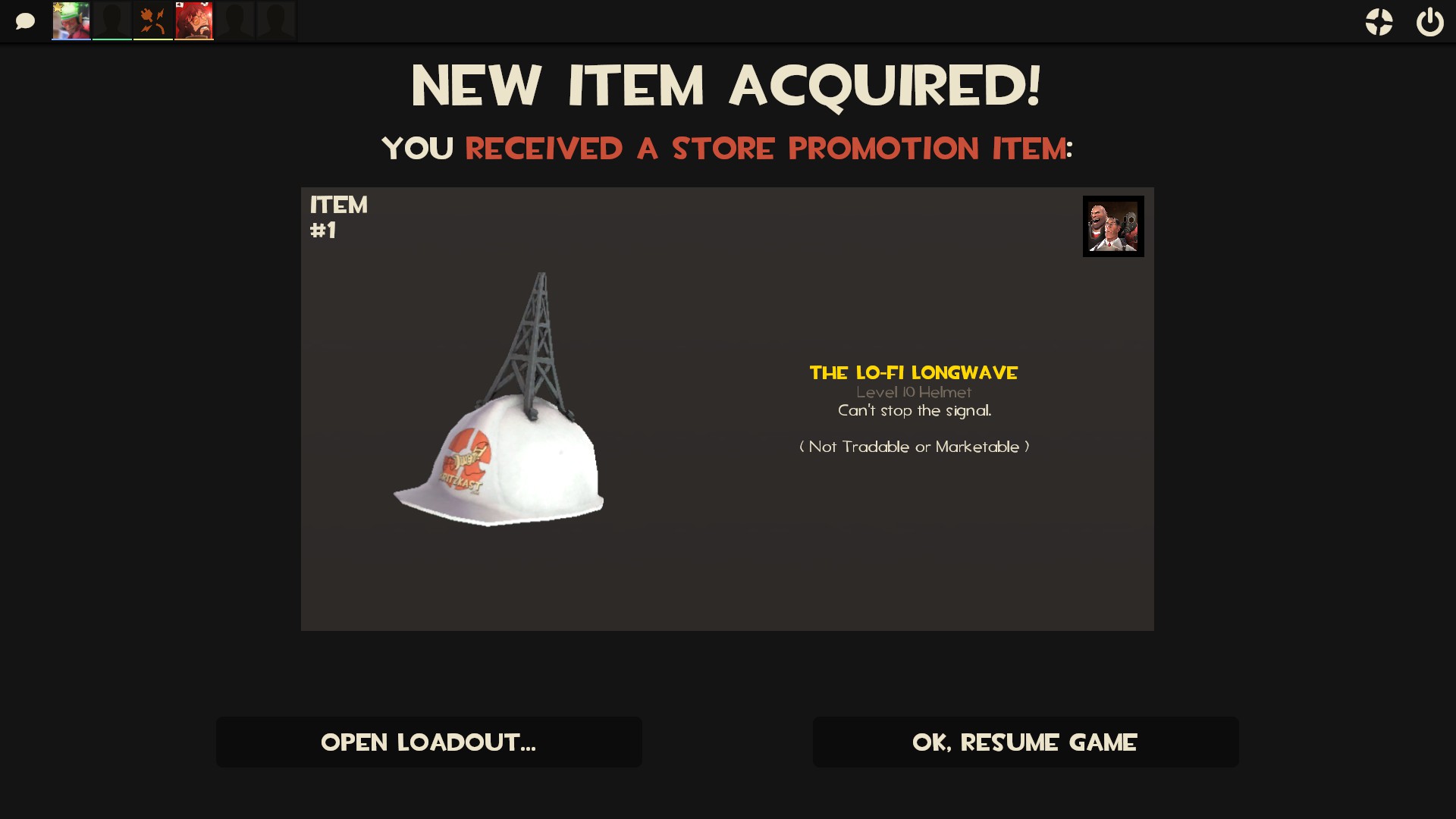This screenshot has width=1456, height=819.
Task: Click the Level 10 Helmet text
Action: point(914,392)
